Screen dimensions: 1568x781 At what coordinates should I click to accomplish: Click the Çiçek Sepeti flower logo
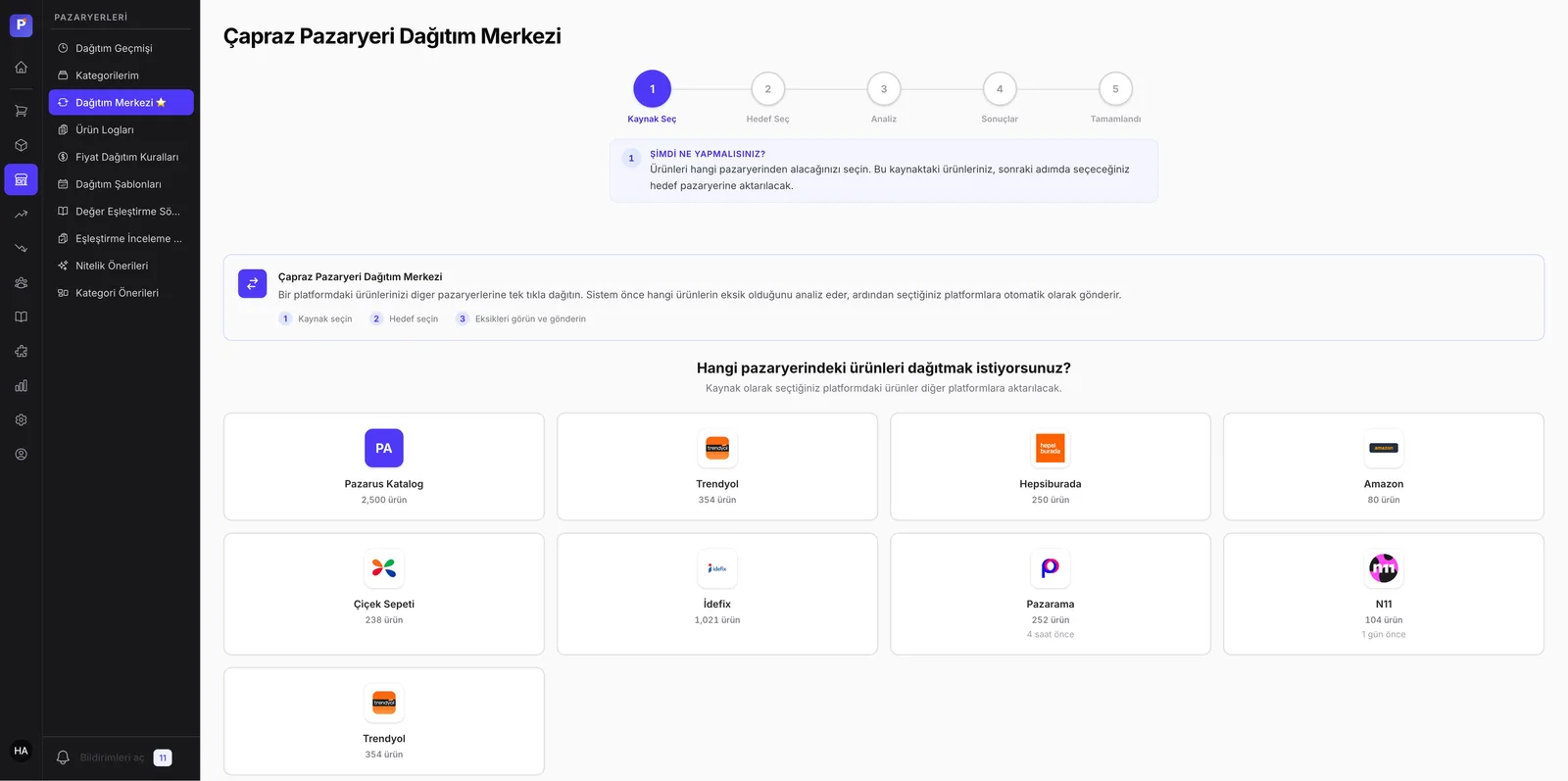click(384, 568)
